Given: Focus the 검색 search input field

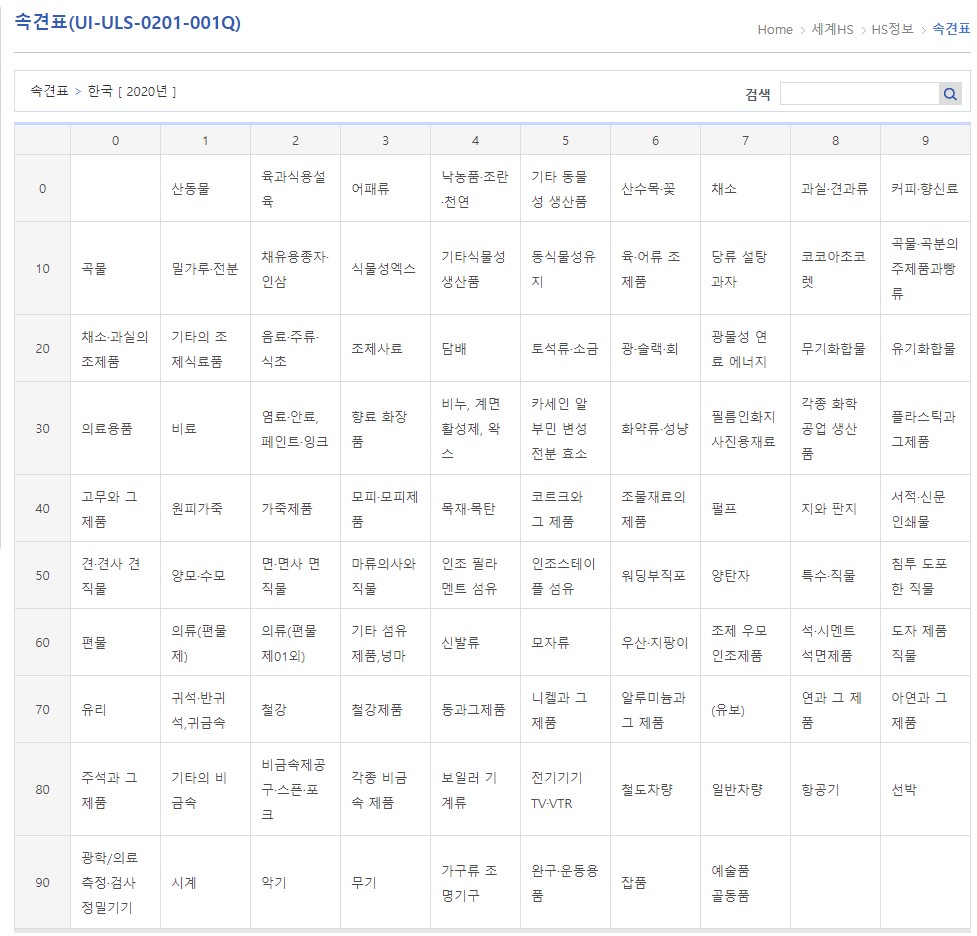Looking at the screenshot, I should 859,94.
